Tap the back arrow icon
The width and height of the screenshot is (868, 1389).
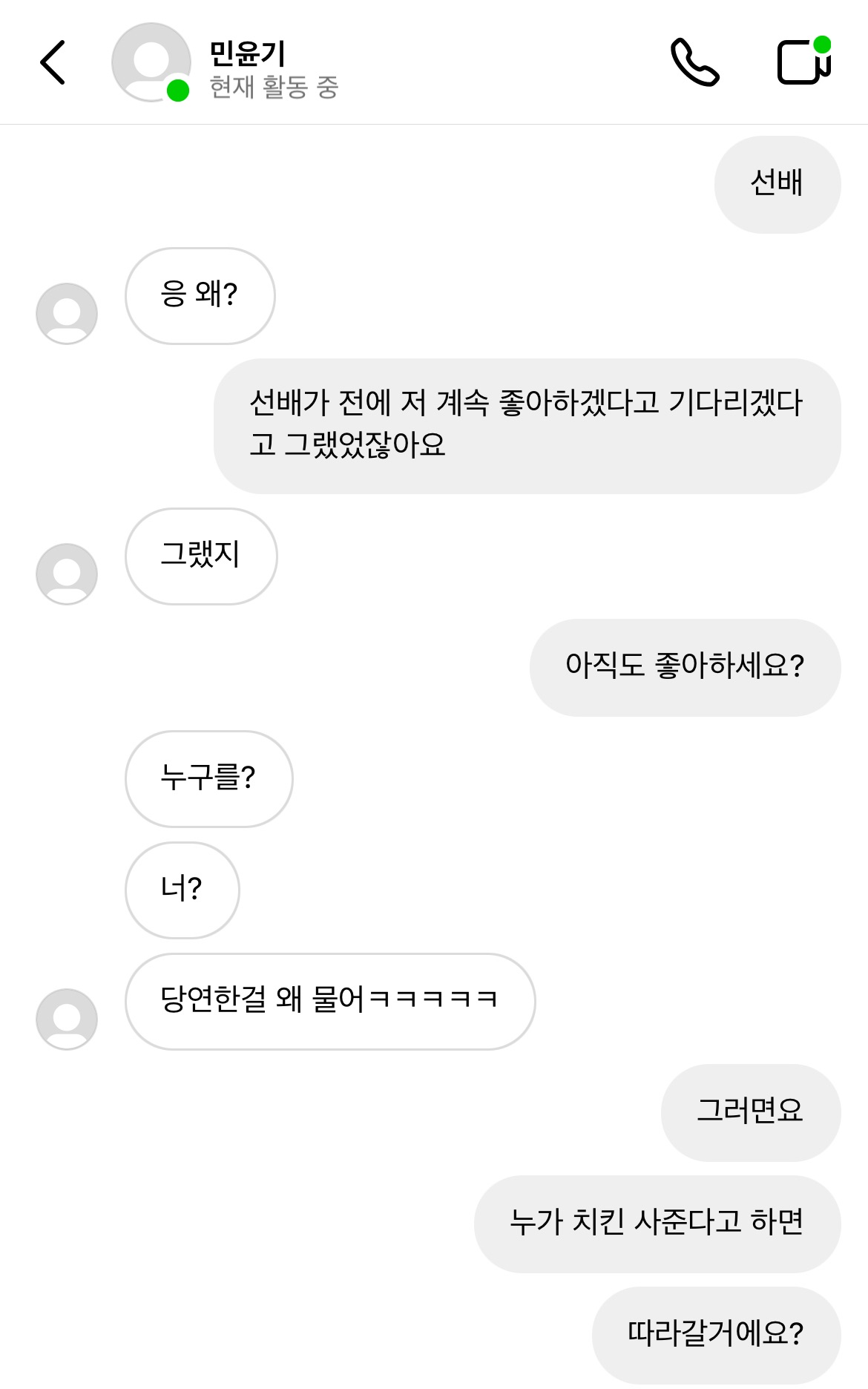pos(53,62)
